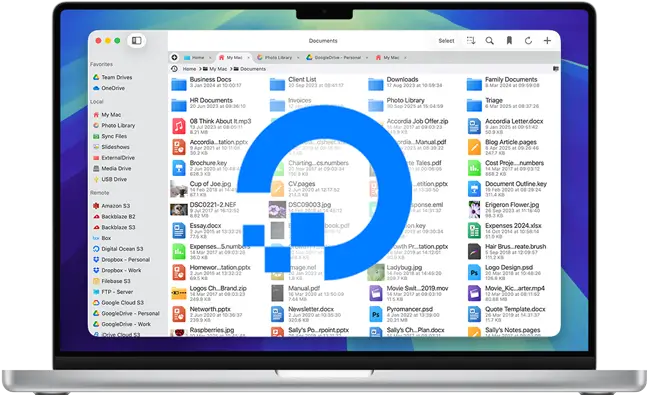Screen dimensions: 648x395
Task: Select the Blog Article.pages file icon
Action: tap(474, 147)
